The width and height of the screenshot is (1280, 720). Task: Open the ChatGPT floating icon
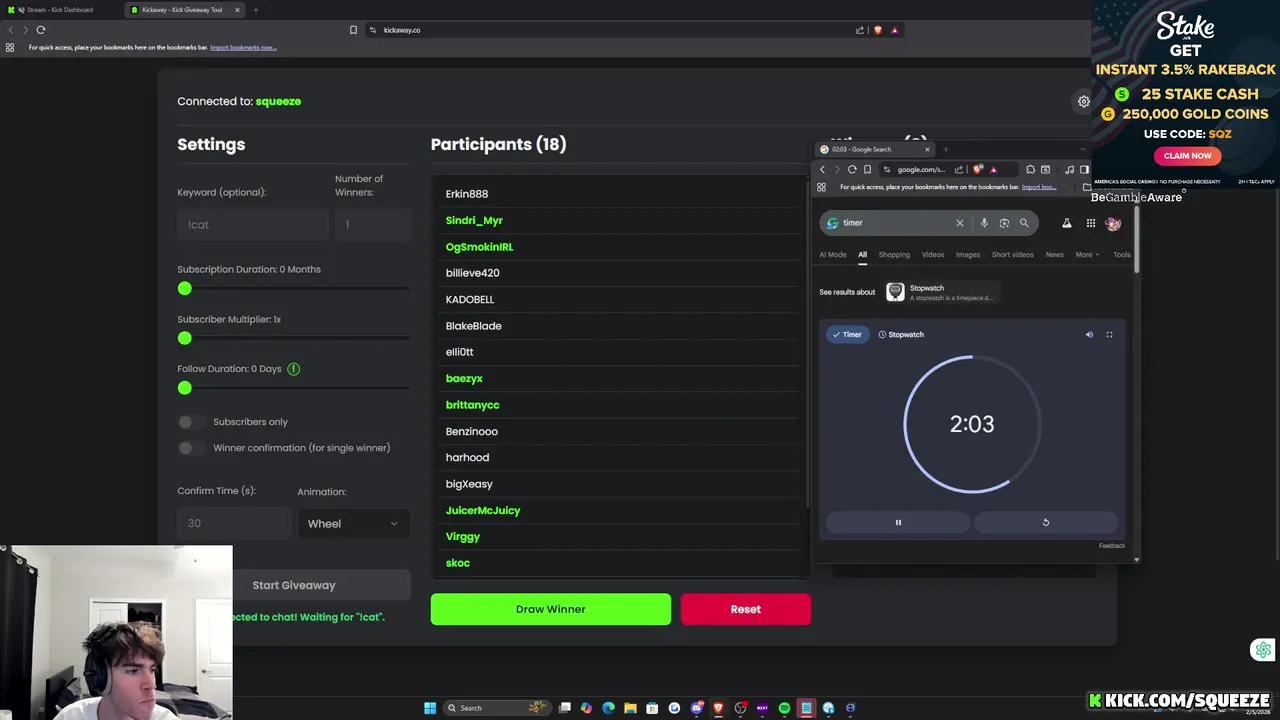[1263, 650]
